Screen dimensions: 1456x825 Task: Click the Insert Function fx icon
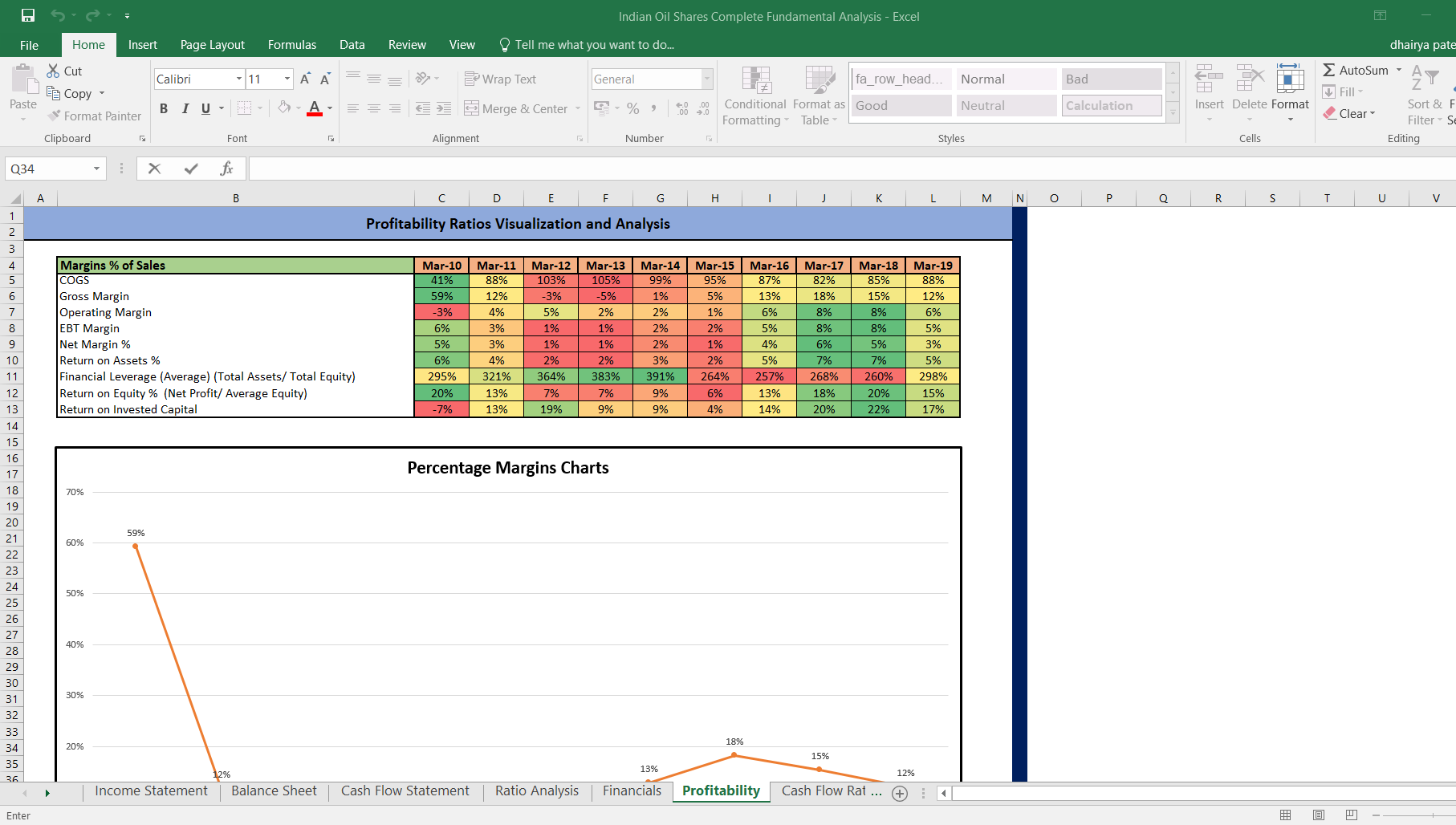click(x=226, y=169)
